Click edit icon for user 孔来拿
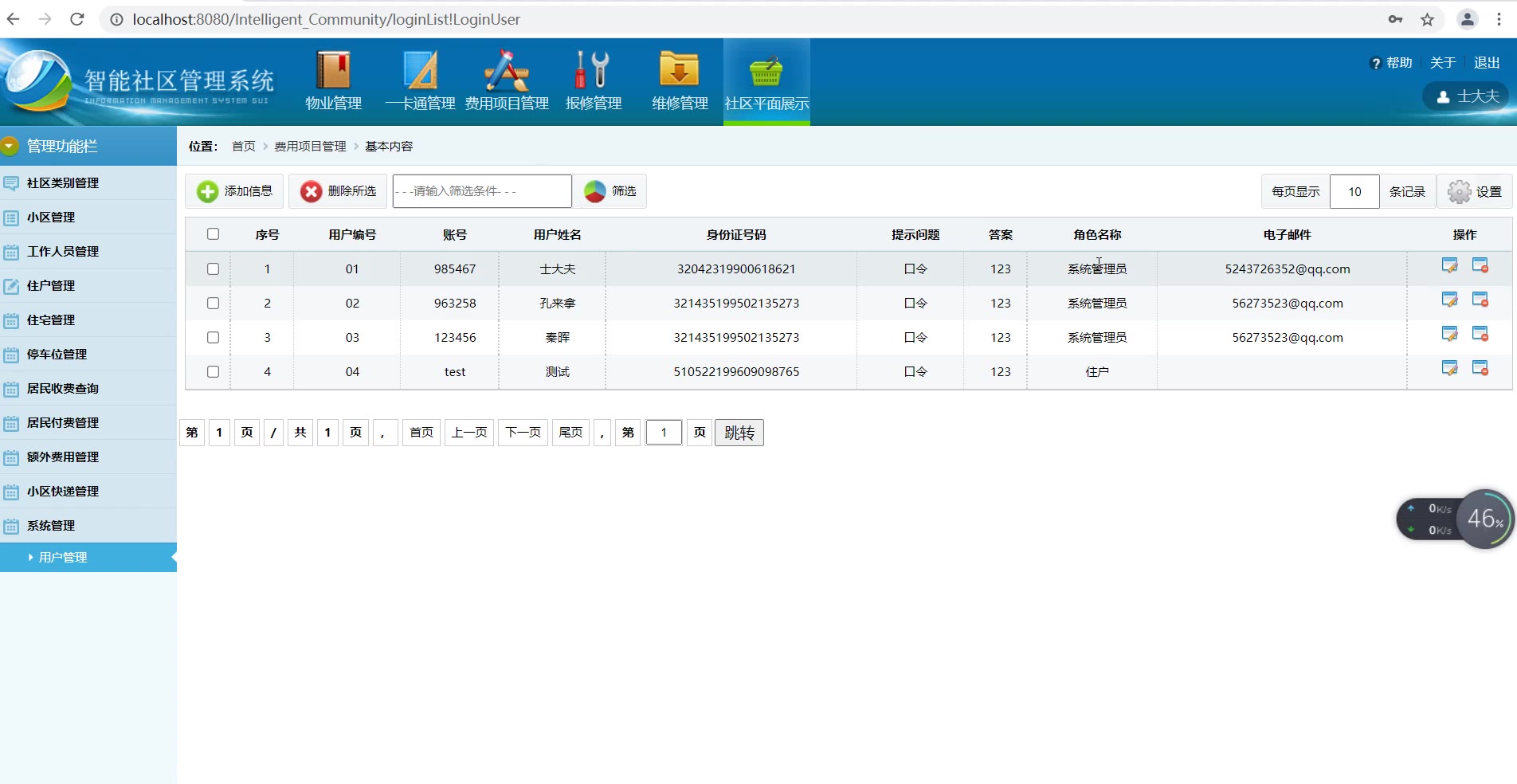 pyautogui.click(x=1450, y=300)
